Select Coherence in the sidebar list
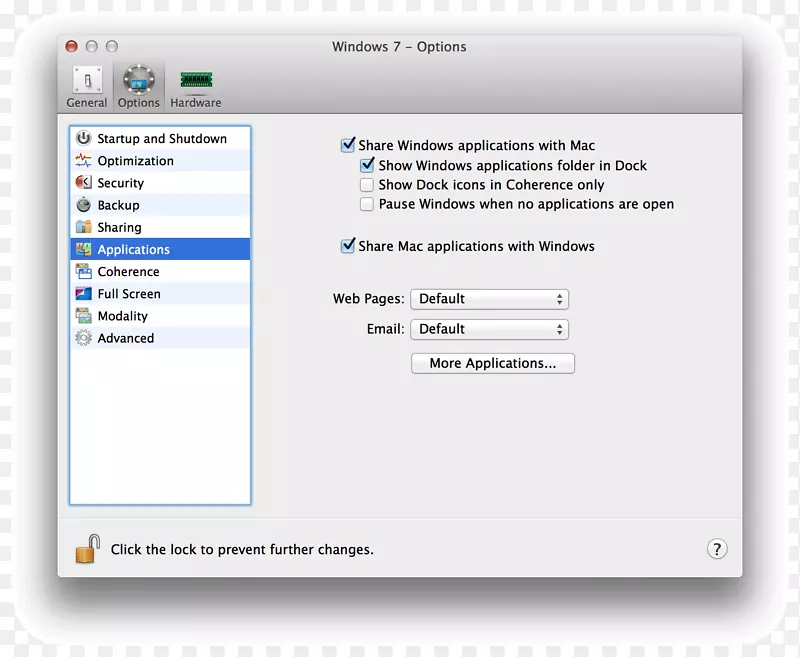 128,272
